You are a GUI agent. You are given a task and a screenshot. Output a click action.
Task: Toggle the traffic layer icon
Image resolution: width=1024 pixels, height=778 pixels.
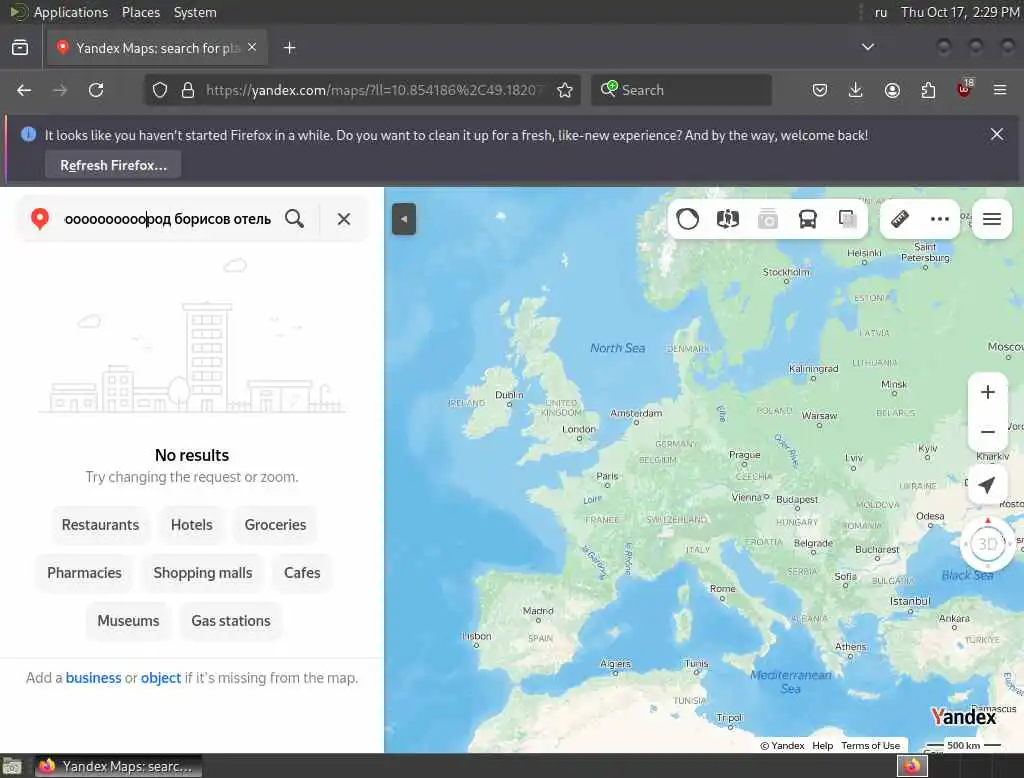pyautogui.click(x=688, y=219)
